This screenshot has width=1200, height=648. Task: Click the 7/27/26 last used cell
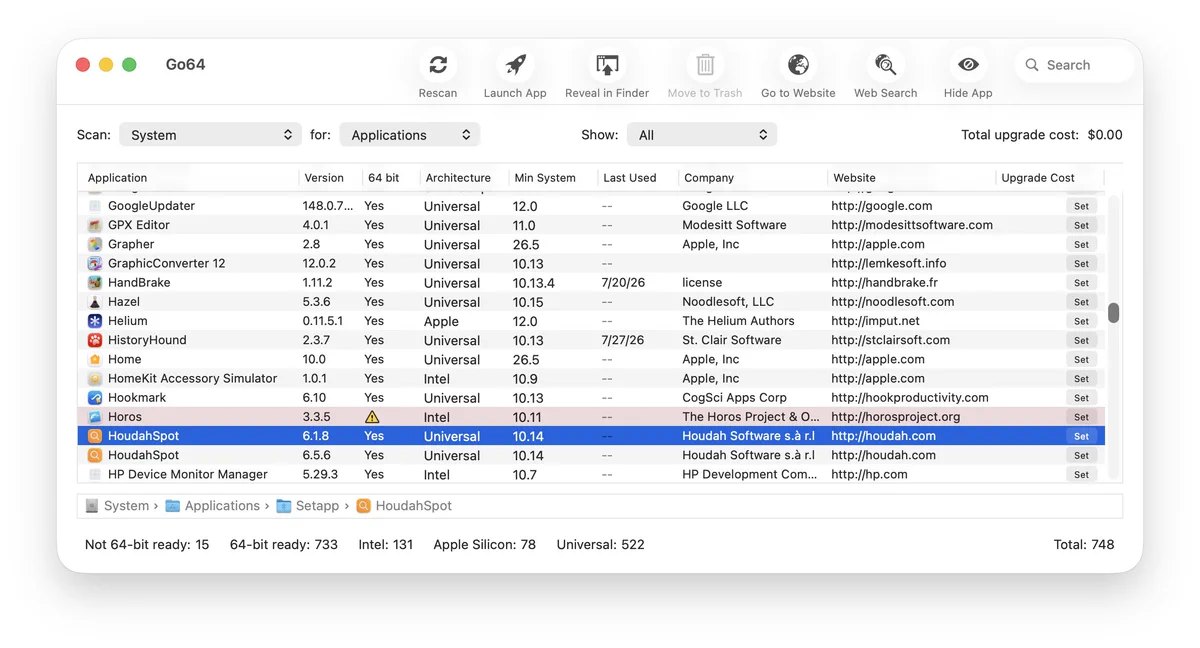[623, 340]
